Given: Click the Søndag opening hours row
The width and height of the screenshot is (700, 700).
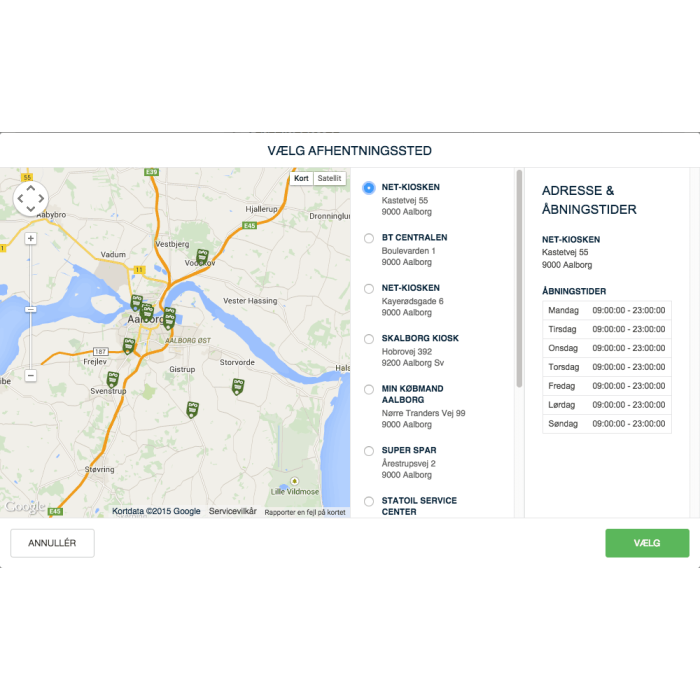Looking at the screenshot, I should click(607, 424).
